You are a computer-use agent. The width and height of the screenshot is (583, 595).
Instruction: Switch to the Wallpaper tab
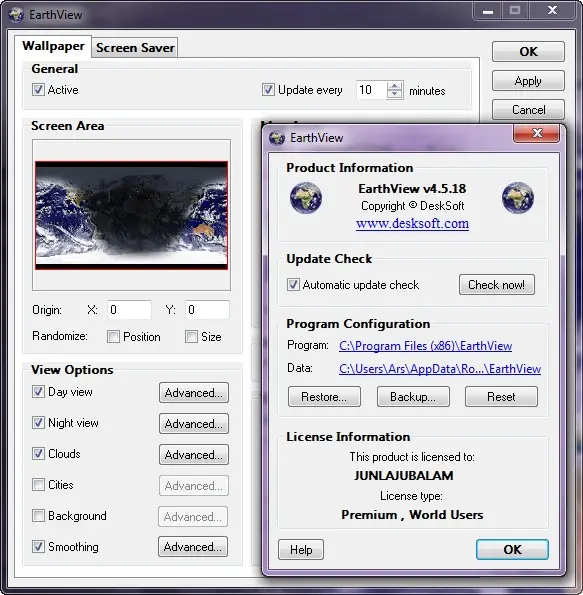pos(53,46)
